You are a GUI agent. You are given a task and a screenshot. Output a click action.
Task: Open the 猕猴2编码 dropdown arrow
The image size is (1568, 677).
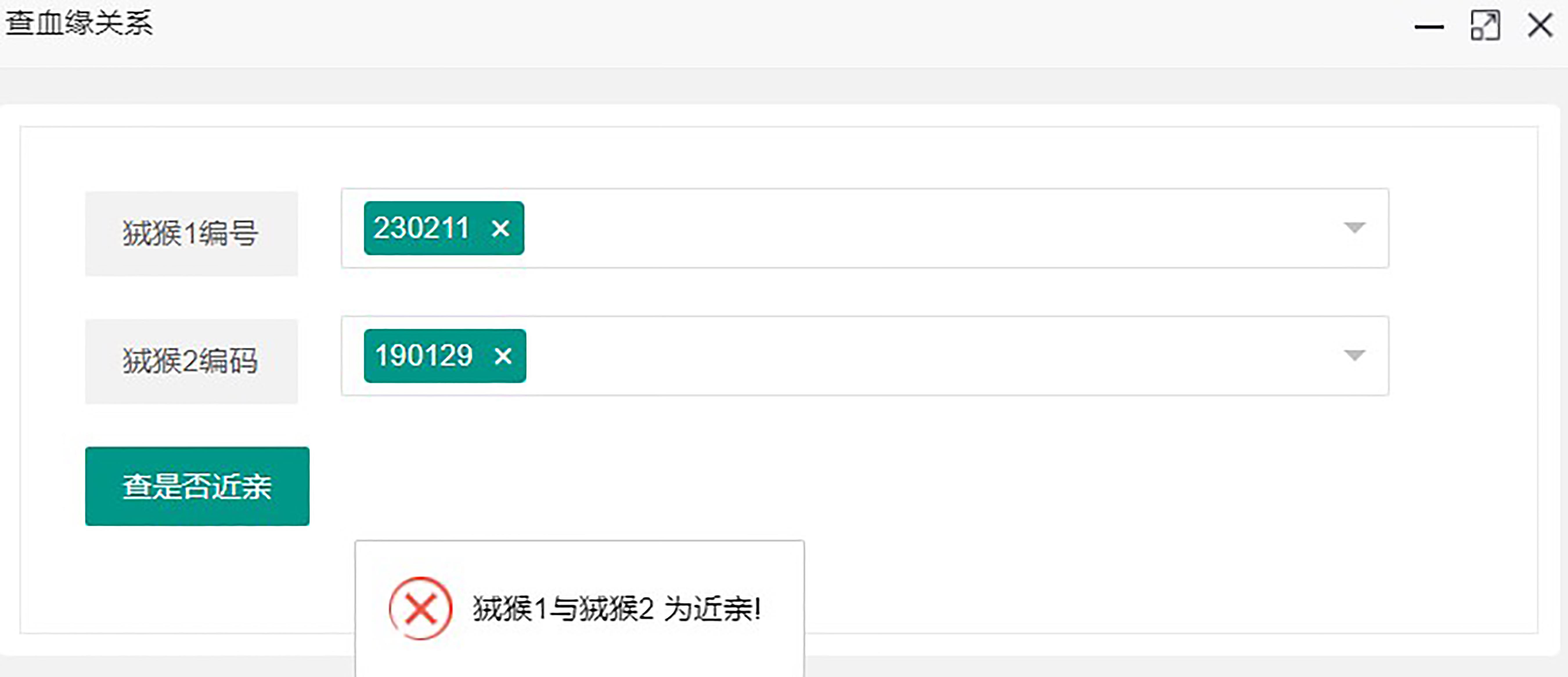1354,355
